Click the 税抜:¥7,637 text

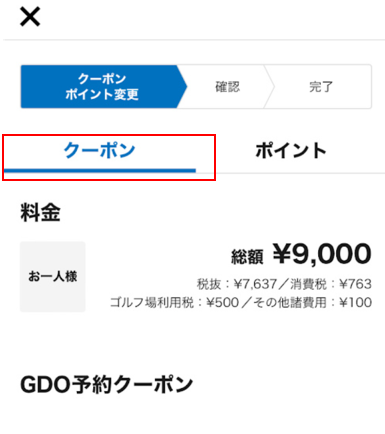coord(237,284)
